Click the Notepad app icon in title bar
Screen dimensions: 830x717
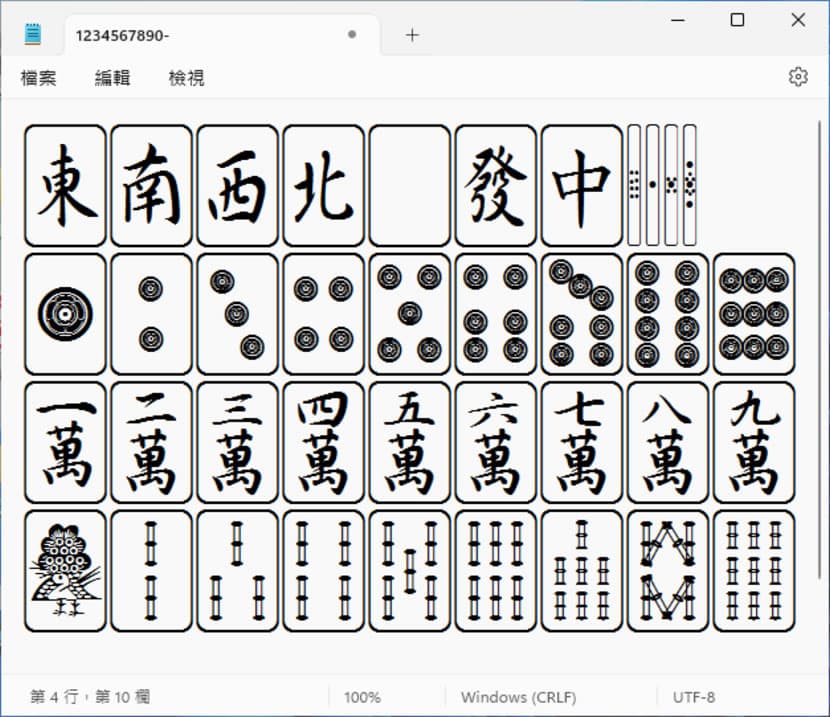(34, 34)
